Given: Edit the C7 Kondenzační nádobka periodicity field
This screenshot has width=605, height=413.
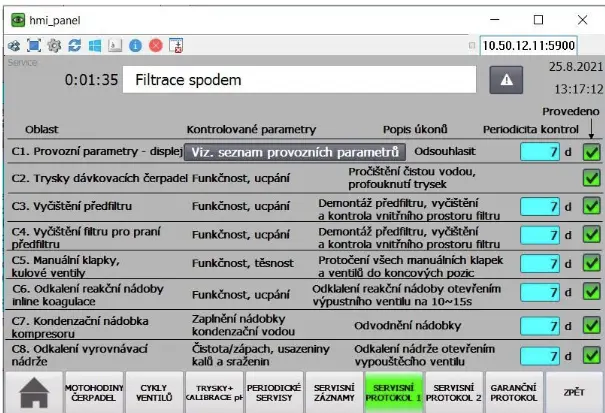Looking at the screenshot, I should (540, 326).
